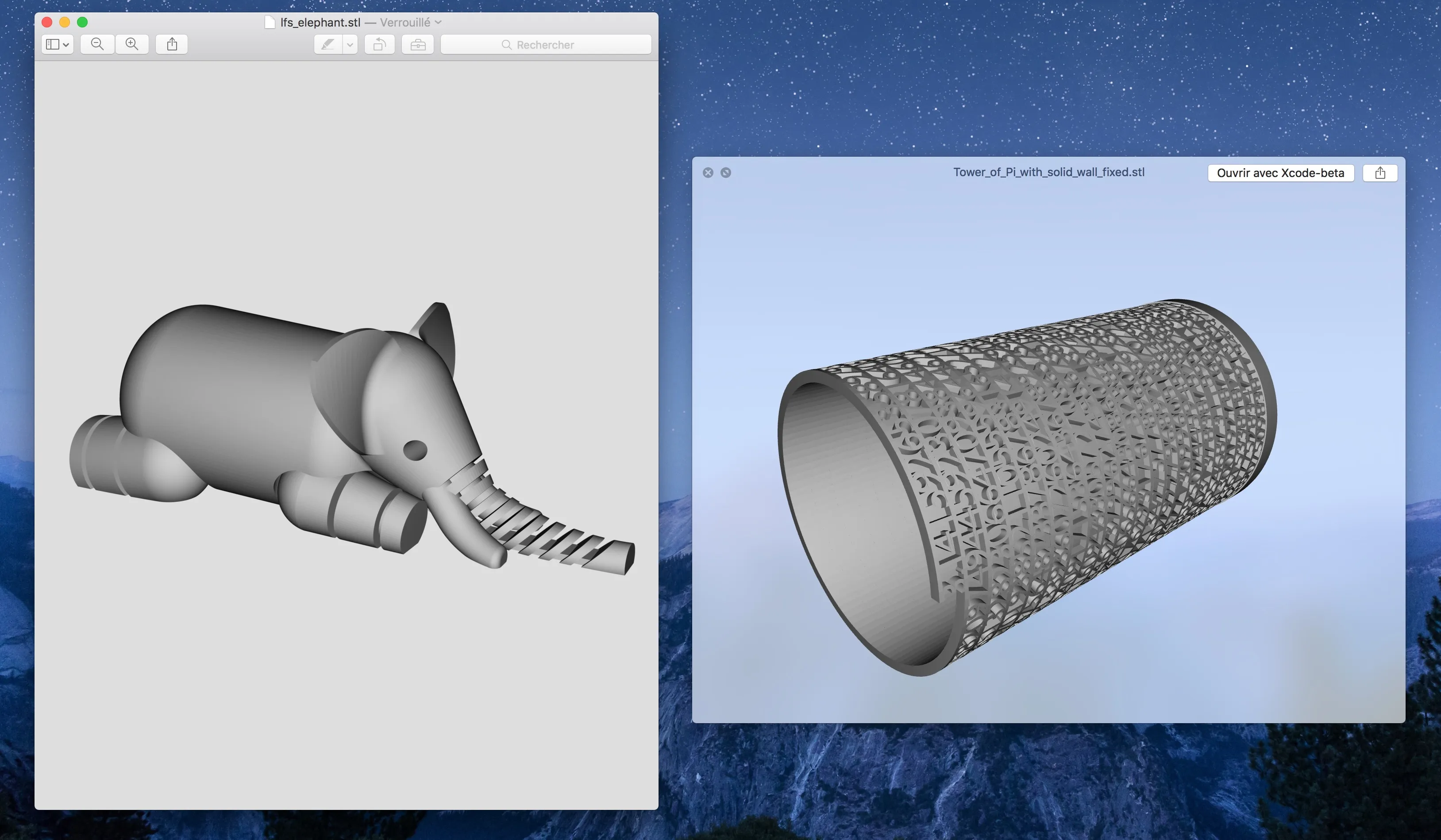
Task: Close the lfs_elephant.stl Preview window
Action: tap(47, 22)
